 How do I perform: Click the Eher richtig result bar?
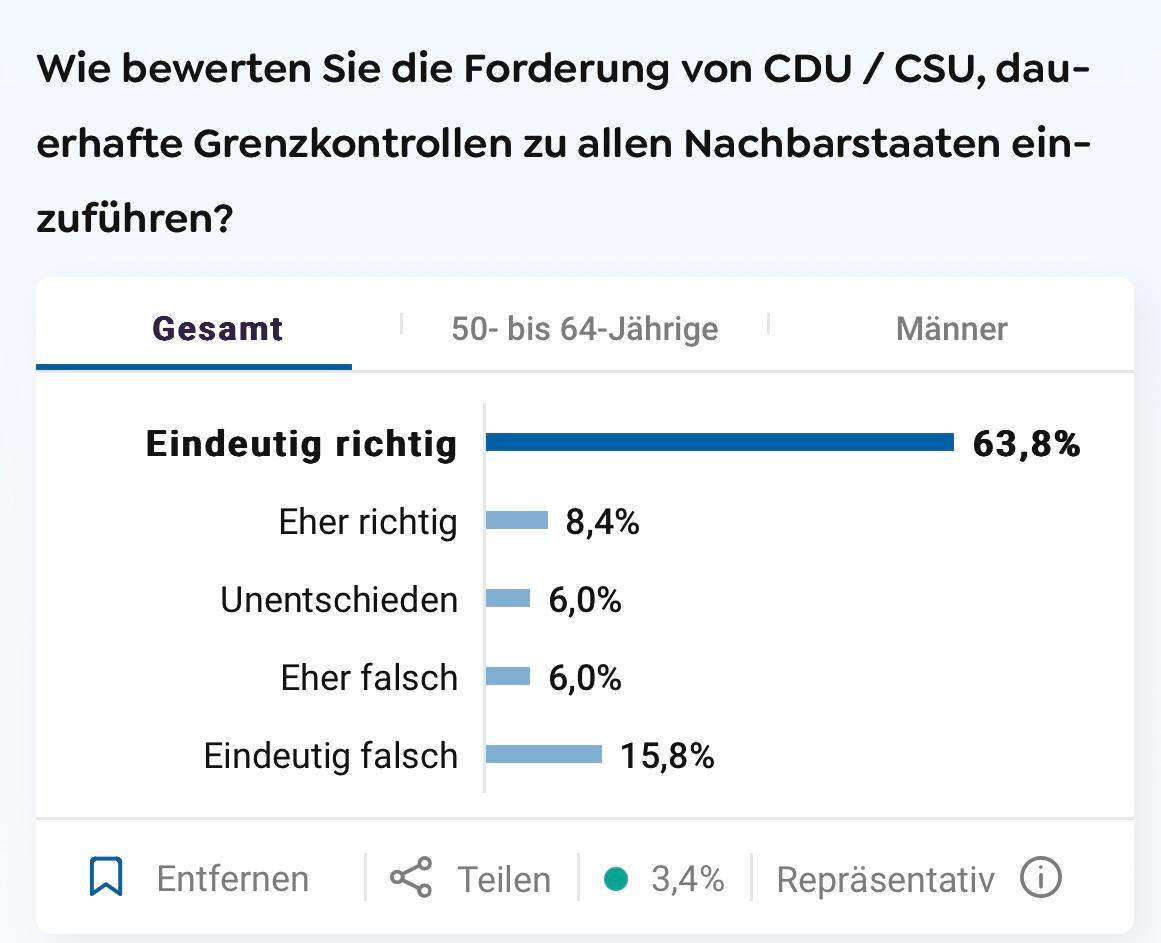(x=515, y=521)
